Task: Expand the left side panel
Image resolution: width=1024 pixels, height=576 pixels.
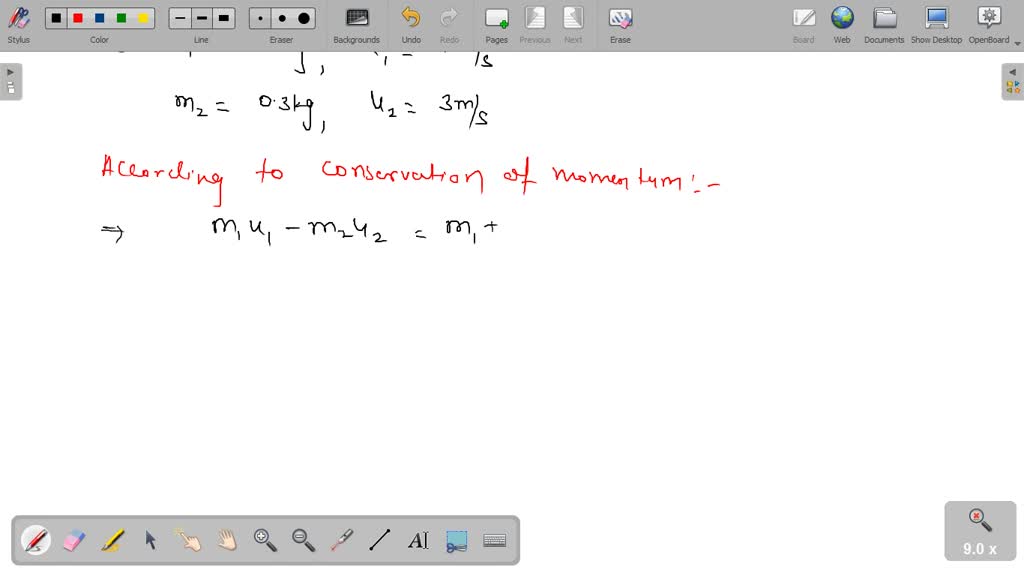Action: click(10, 71)
